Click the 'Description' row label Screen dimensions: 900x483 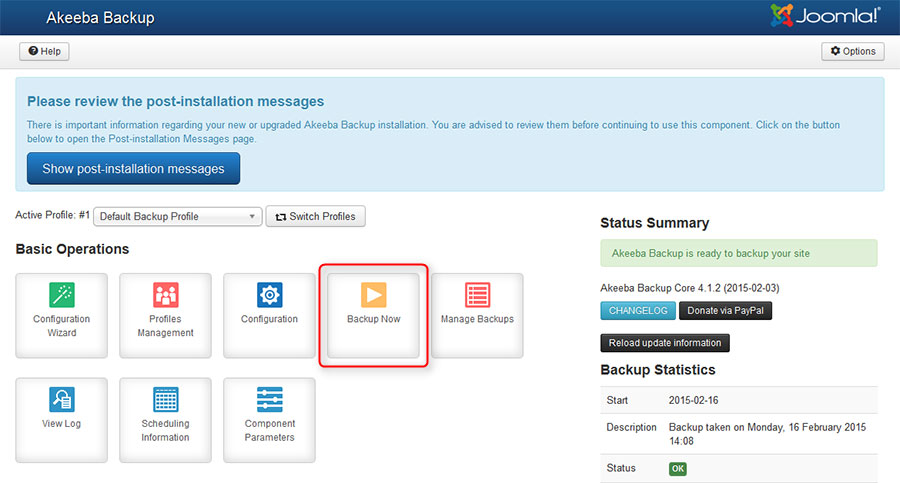(x=631, y=427)
